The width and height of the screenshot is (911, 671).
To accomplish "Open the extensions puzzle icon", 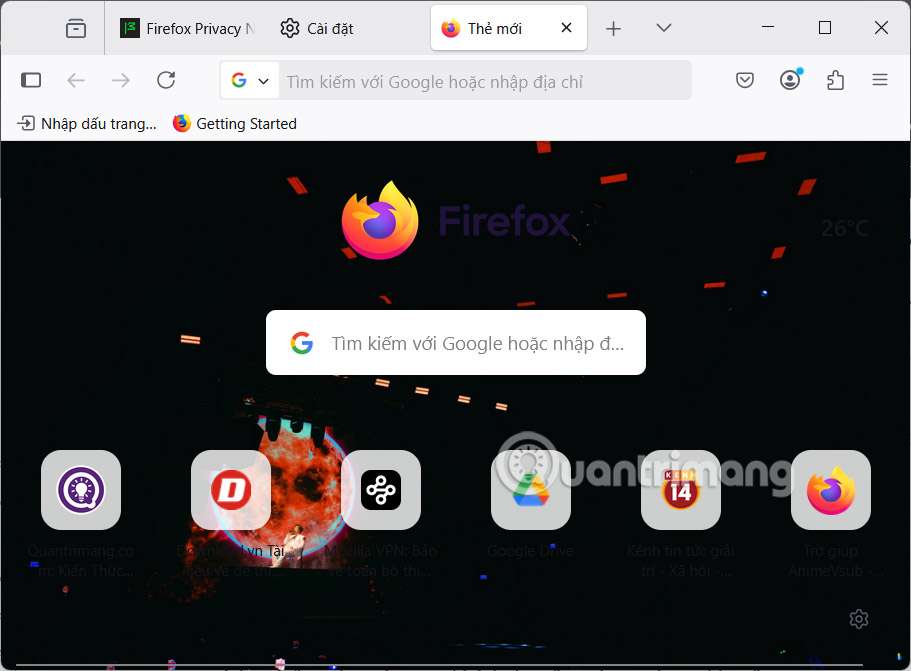I will point(835,79).
